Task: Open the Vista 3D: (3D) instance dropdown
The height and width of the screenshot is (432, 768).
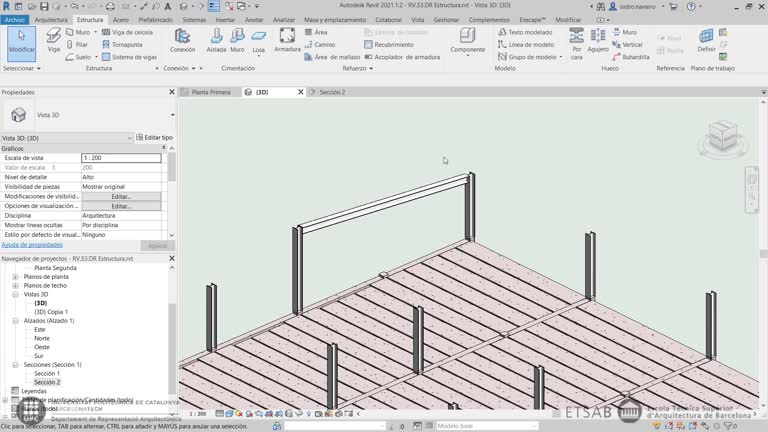Action: coord(129,137)
